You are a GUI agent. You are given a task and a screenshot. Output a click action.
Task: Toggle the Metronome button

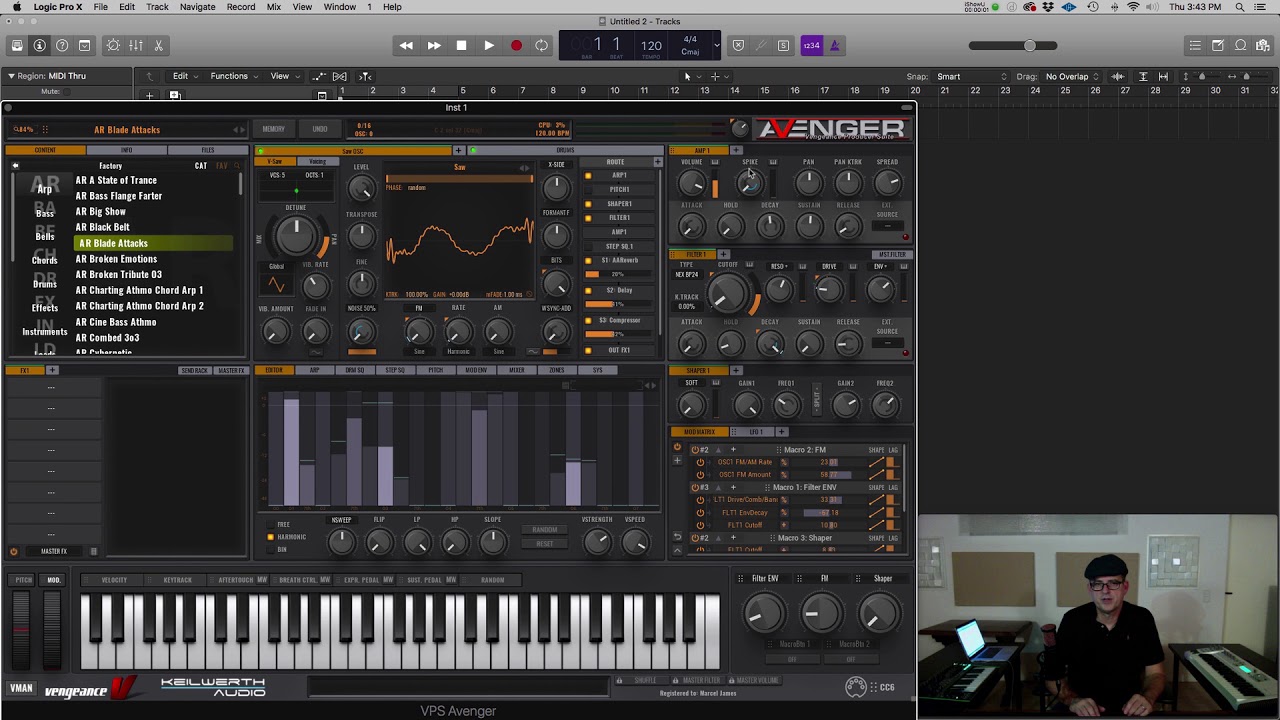point(834,45)
